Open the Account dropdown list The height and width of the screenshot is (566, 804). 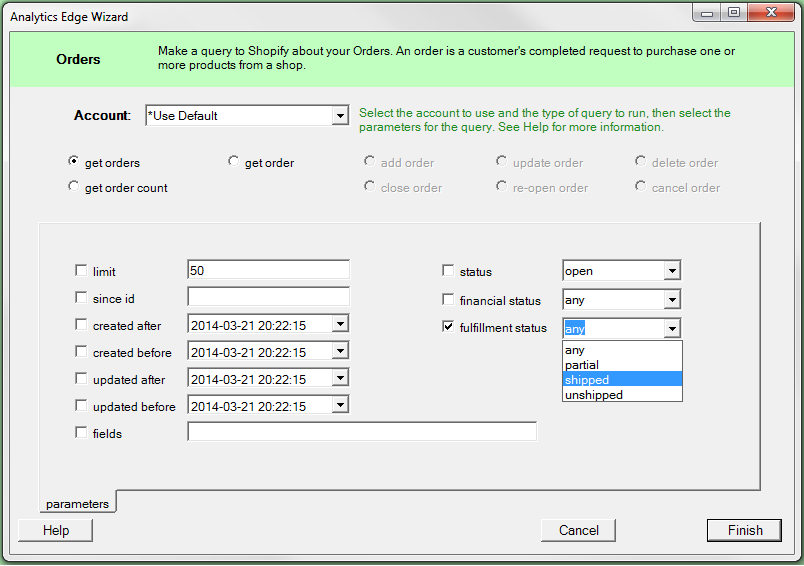pos(339,116)
